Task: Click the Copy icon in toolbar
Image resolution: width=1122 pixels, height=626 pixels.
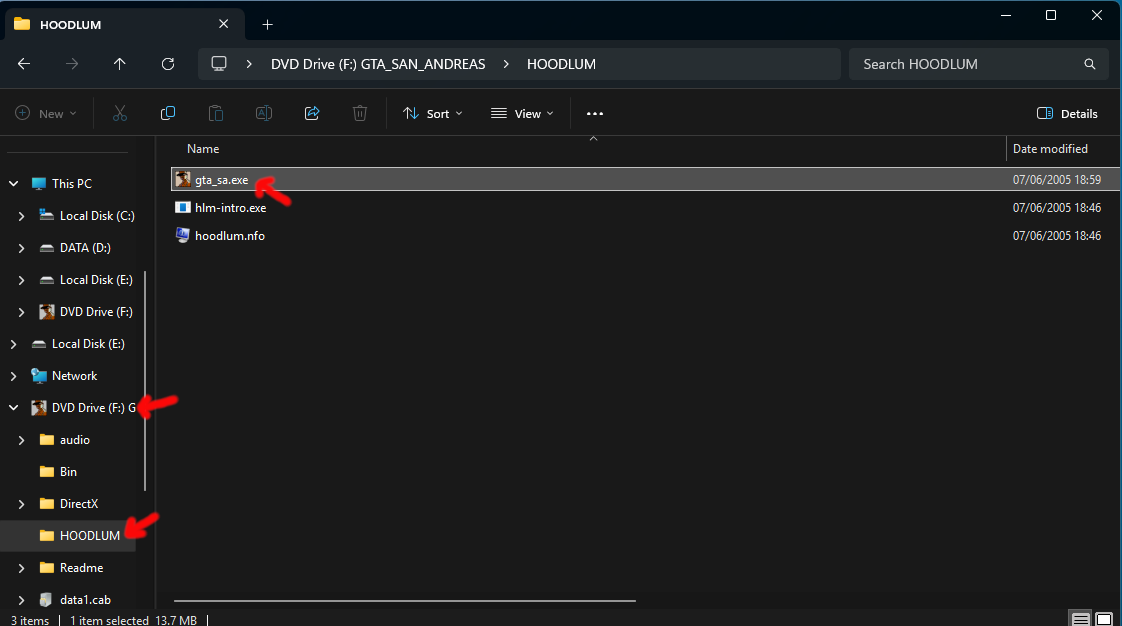Action: click(x=167, y=113)
